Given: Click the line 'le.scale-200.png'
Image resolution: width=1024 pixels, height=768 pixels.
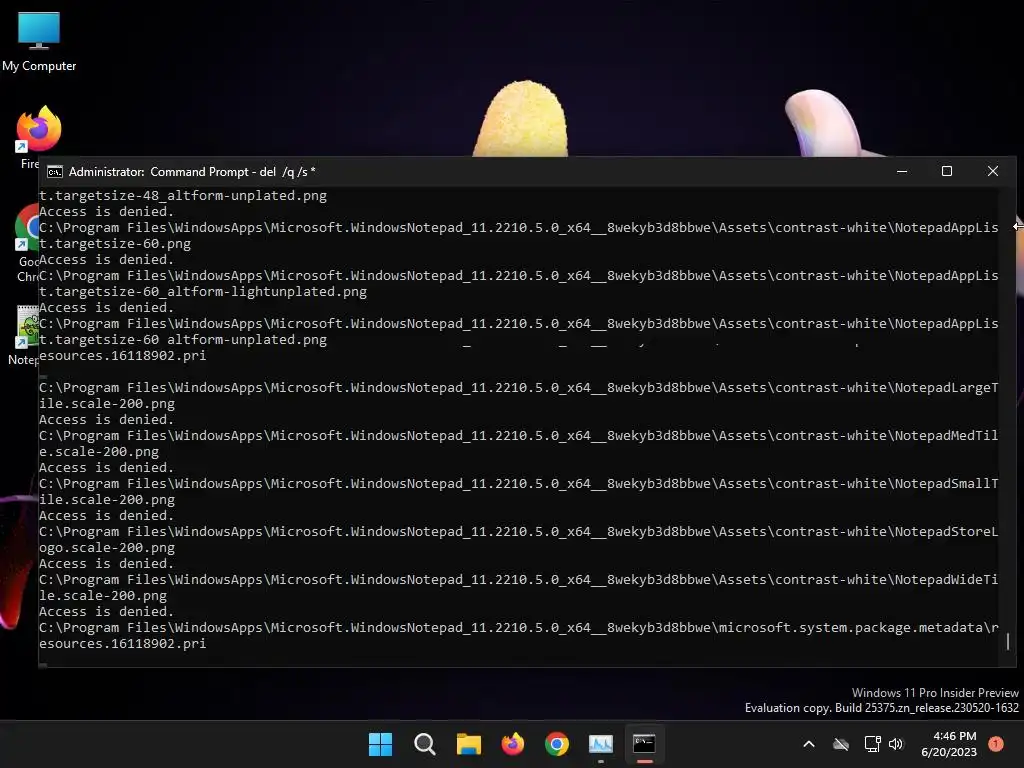Looking at the screenshot, I should [103, 596].
